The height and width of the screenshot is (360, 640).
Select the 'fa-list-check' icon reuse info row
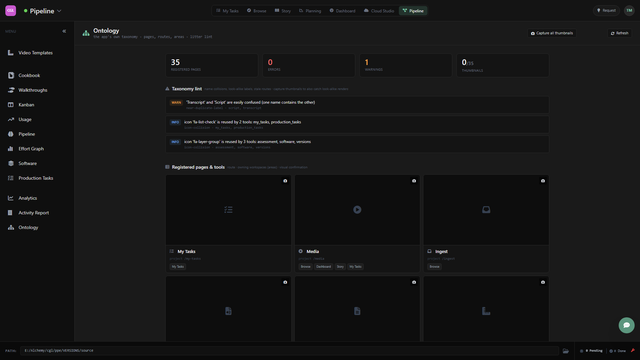[357, 124]
